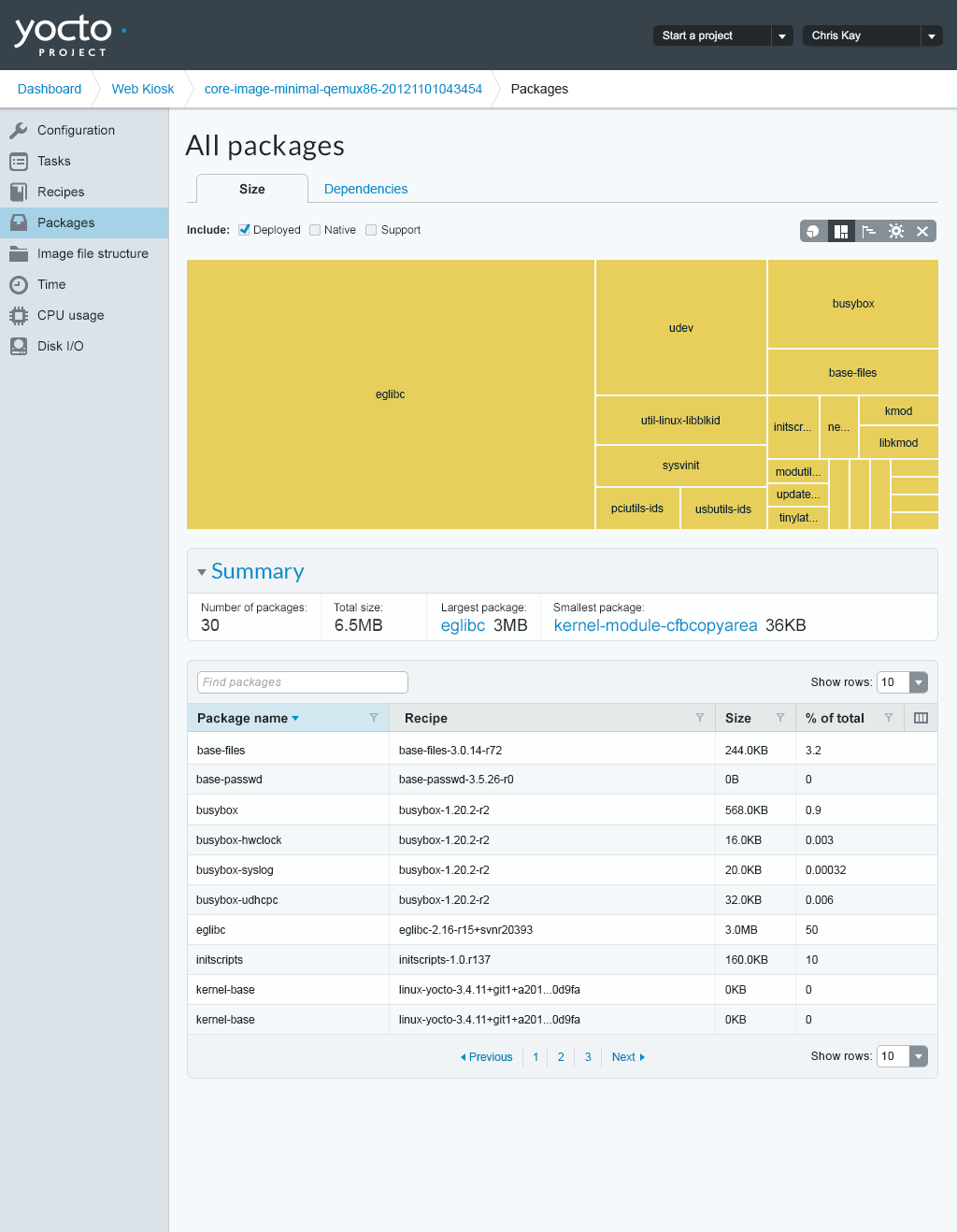Switch to bar chart view
Image resolution: width=957 pixels, height=1232 pixels.
pyautogui.click(x=868, y=231)
